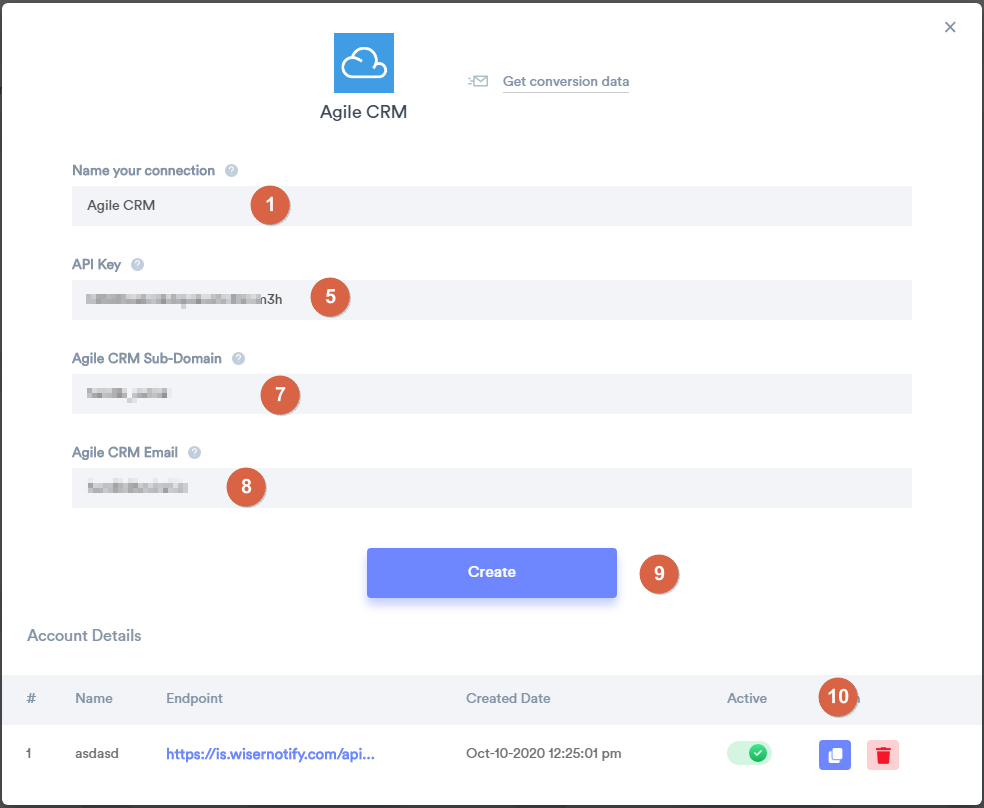Focus the Name your connection field
The width and height of the screenshot is (984, 808).
(x=491, y=206)
